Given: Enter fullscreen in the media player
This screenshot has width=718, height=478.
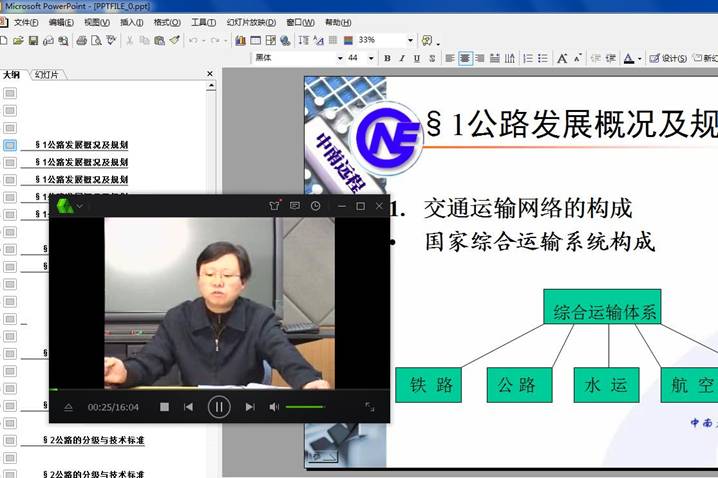Looking at the screenshot, I should [x=370, y=407].
